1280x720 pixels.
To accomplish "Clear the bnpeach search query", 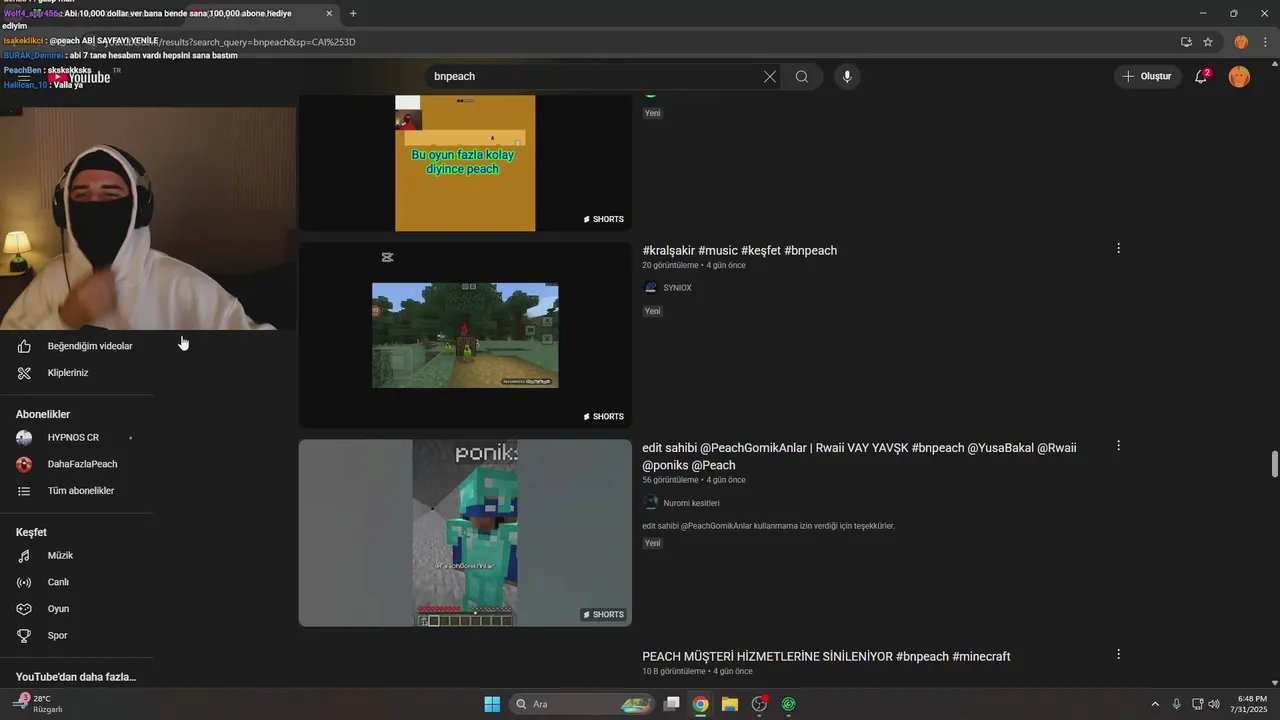I will pos(770,77).
